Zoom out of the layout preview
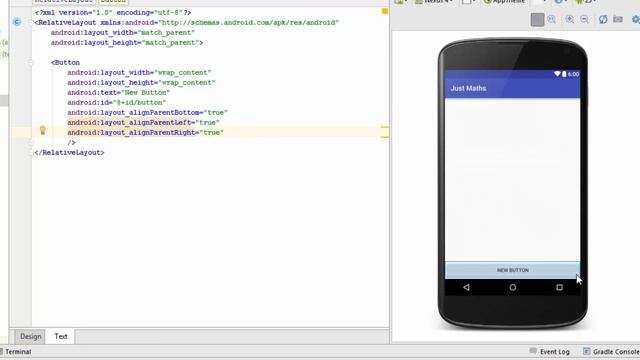Viewport: 640px width, 360px height. (584, 20)
